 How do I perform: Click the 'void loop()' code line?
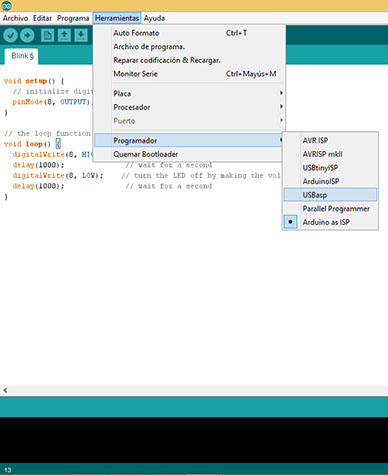pos(32,144)
